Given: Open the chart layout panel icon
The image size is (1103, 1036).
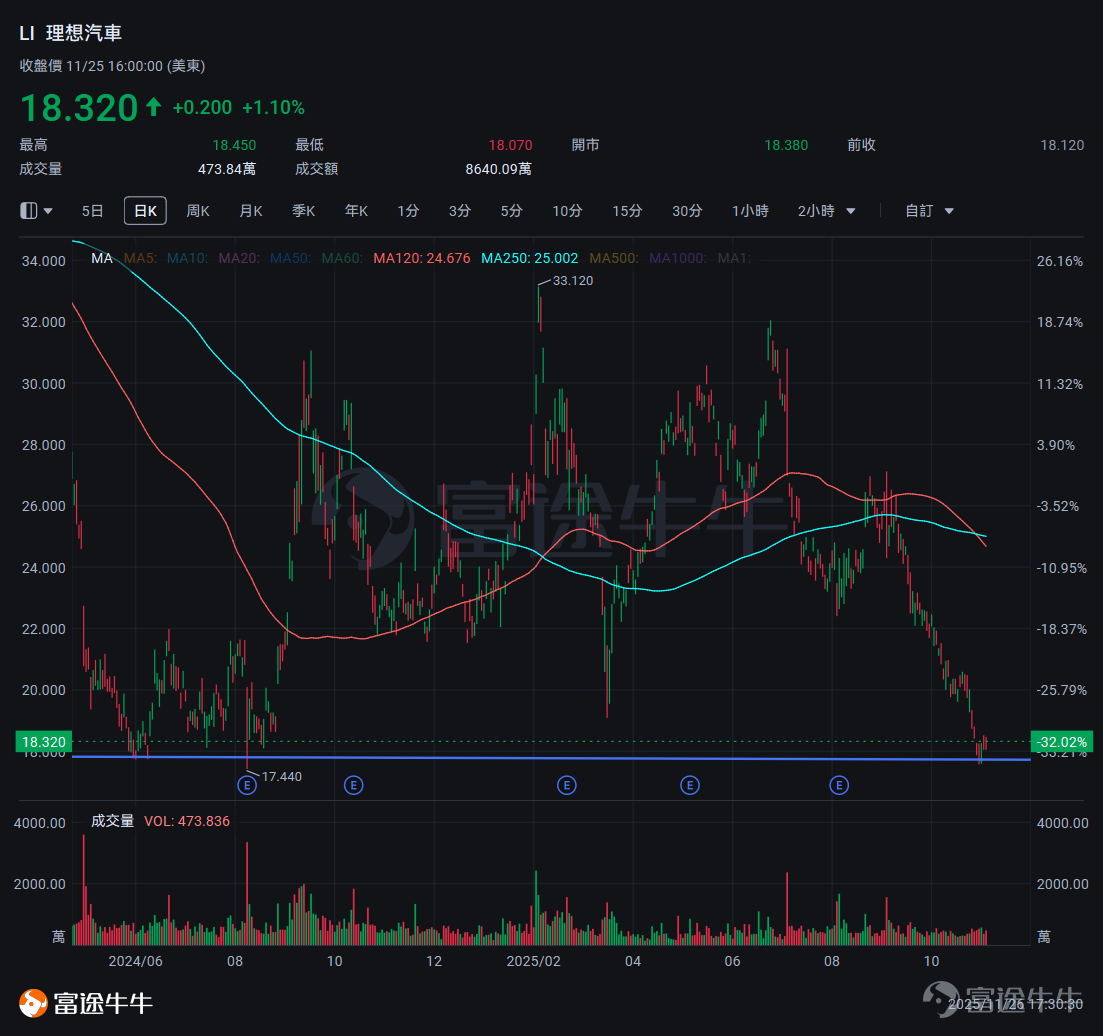Looking at the screenshot, I should coord(28,210).
